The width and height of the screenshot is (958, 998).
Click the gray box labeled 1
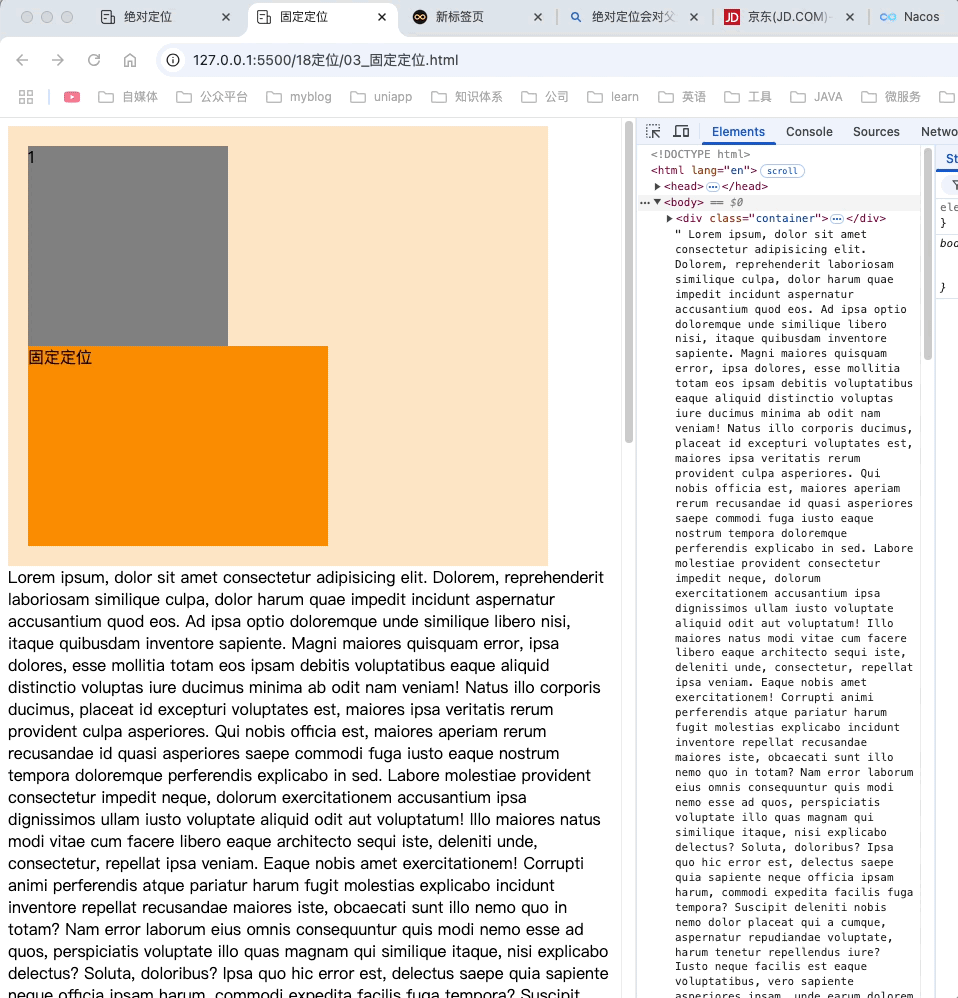(127, 246)
